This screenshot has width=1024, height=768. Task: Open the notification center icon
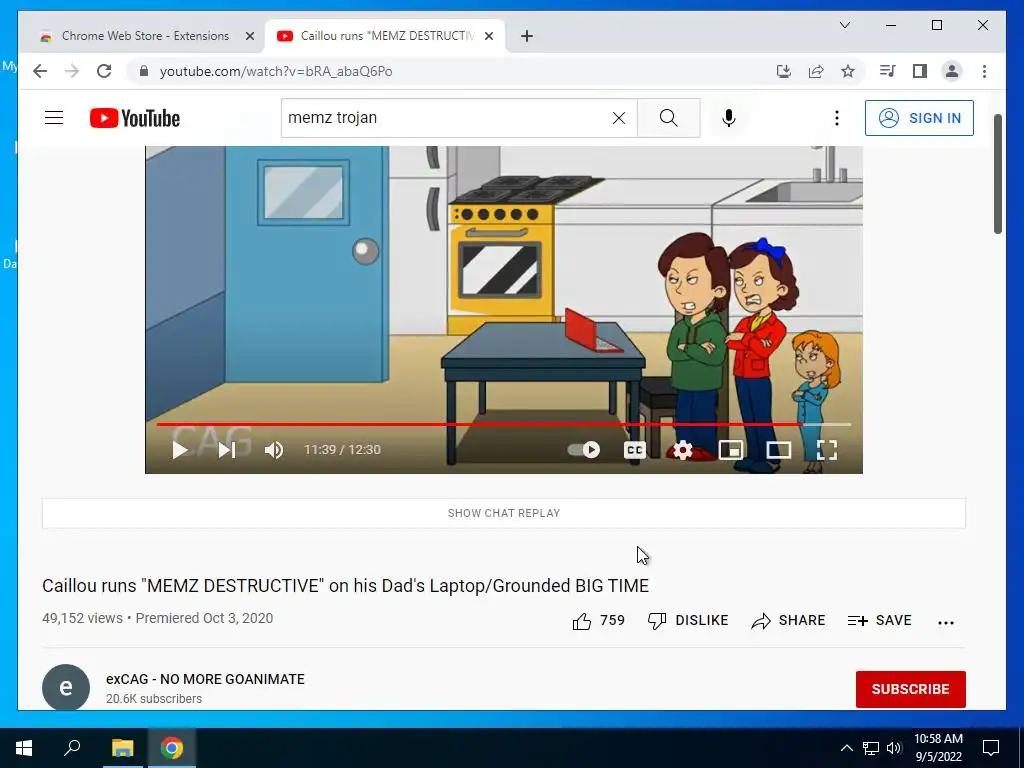point(991,748)
